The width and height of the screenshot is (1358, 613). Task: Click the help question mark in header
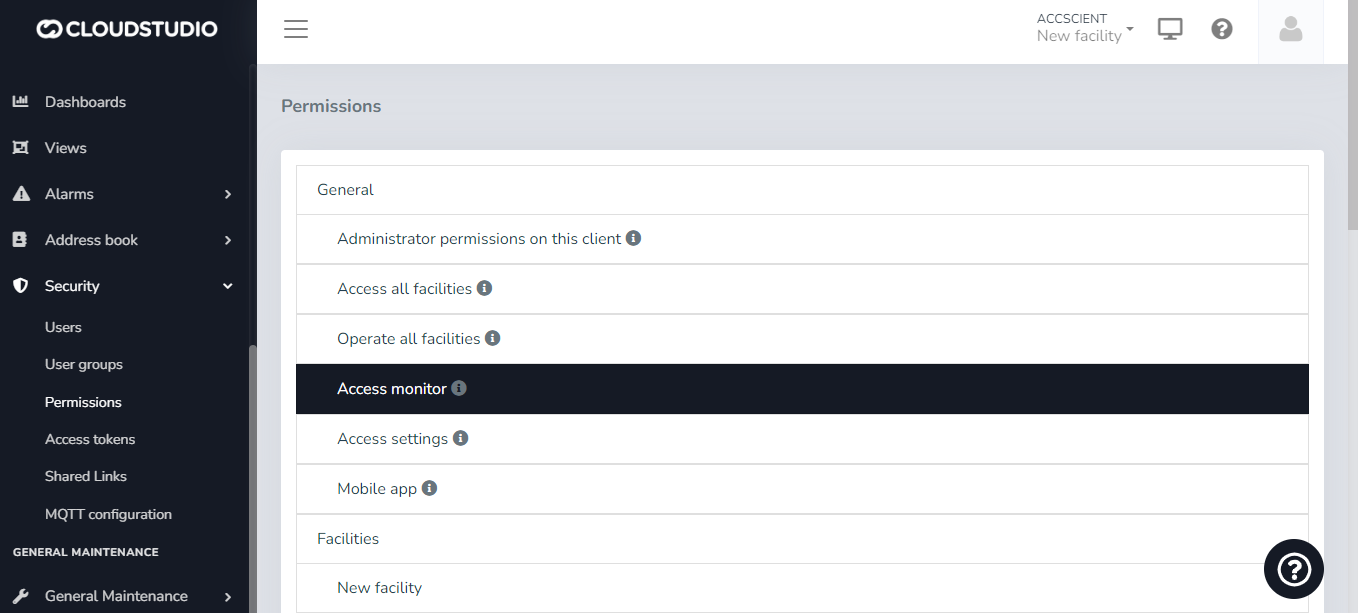coord(1221,29)
